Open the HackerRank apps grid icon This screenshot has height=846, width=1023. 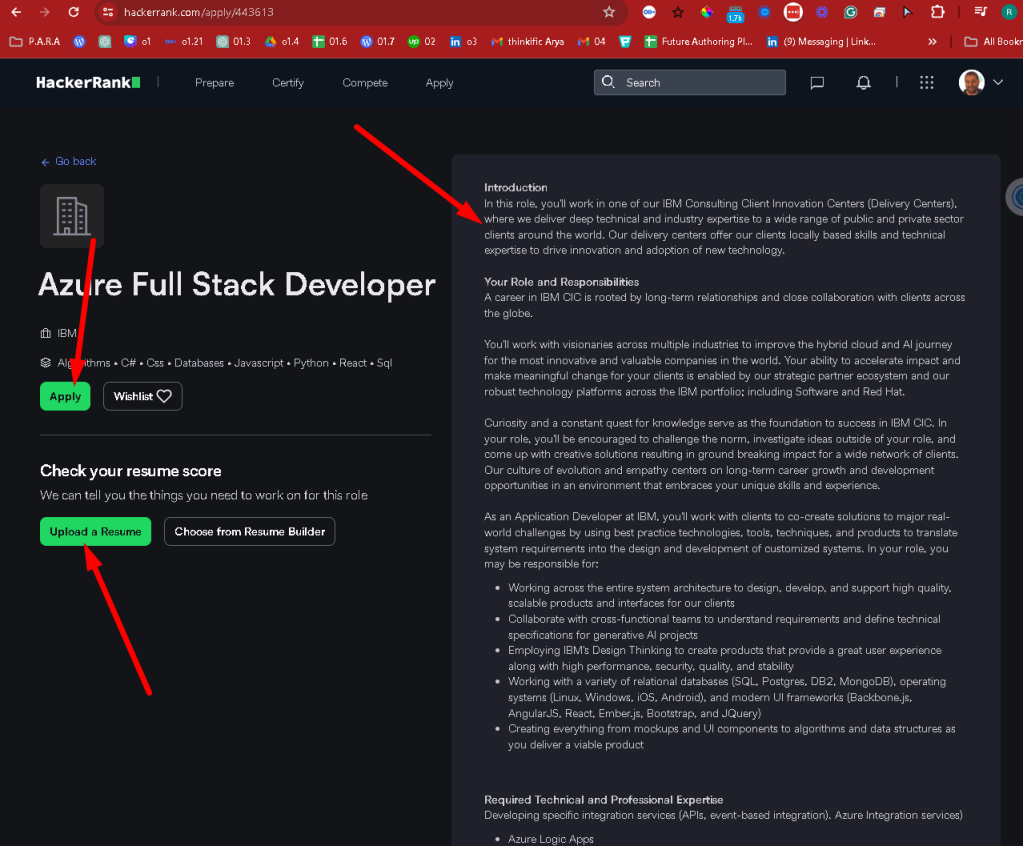(926, 83)
